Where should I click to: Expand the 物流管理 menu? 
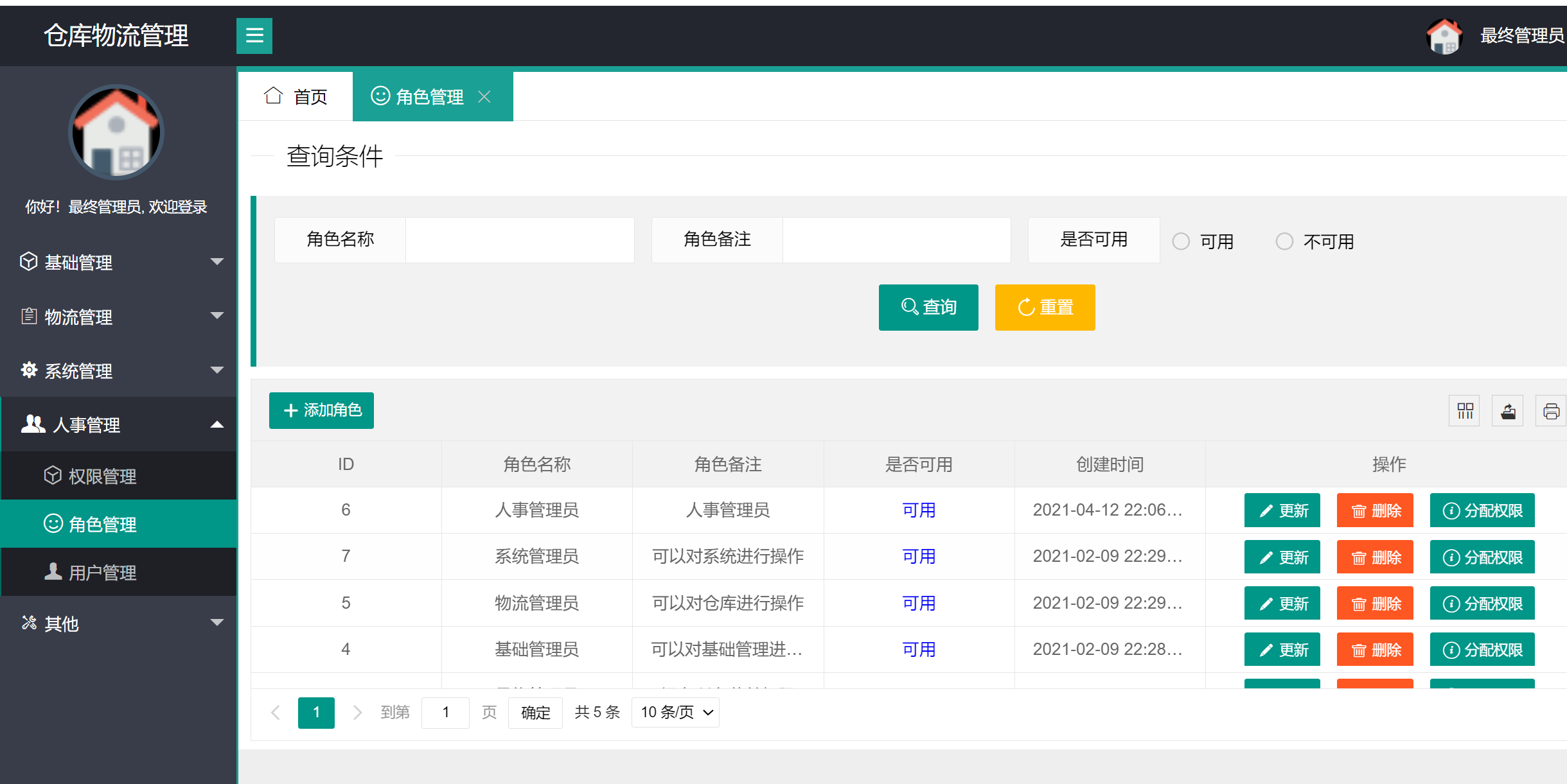point(119,316)
